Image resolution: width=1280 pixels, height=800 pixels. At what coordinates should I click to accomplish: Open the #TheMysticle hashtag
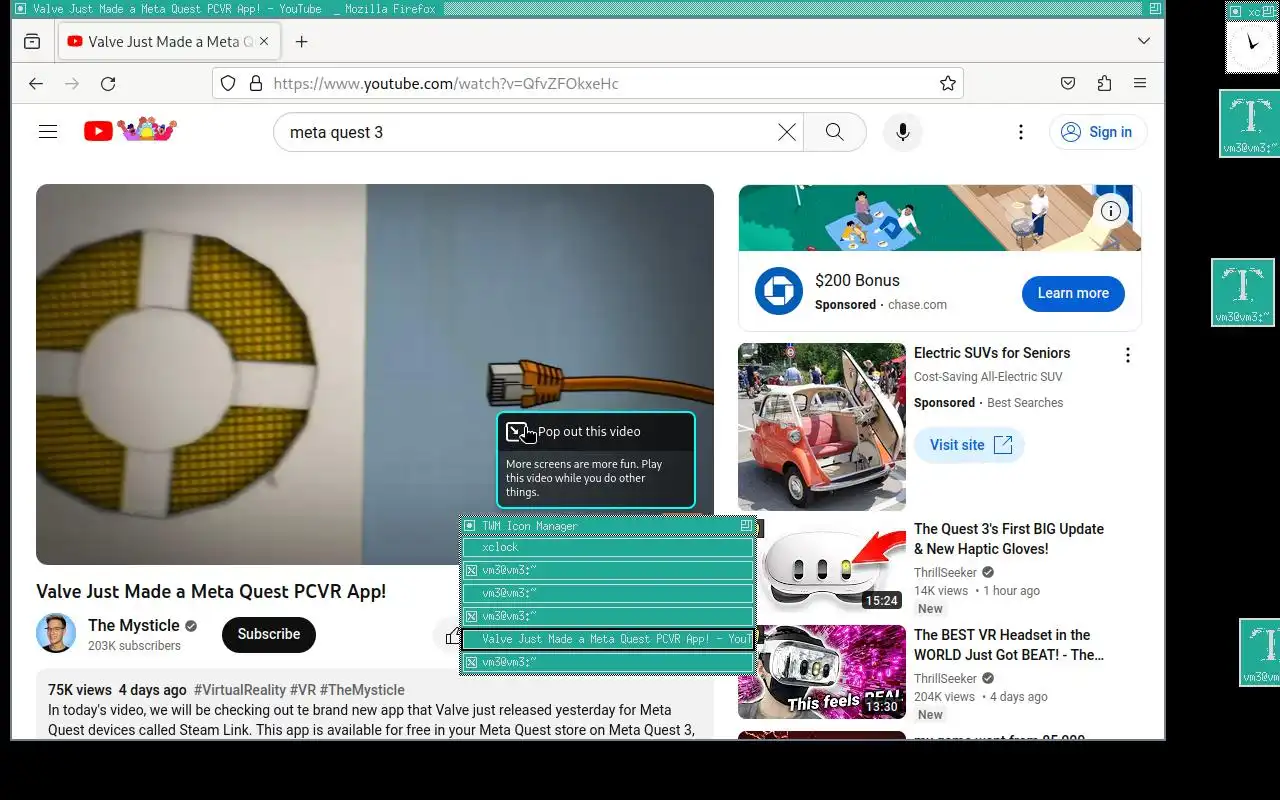point(362,690)
